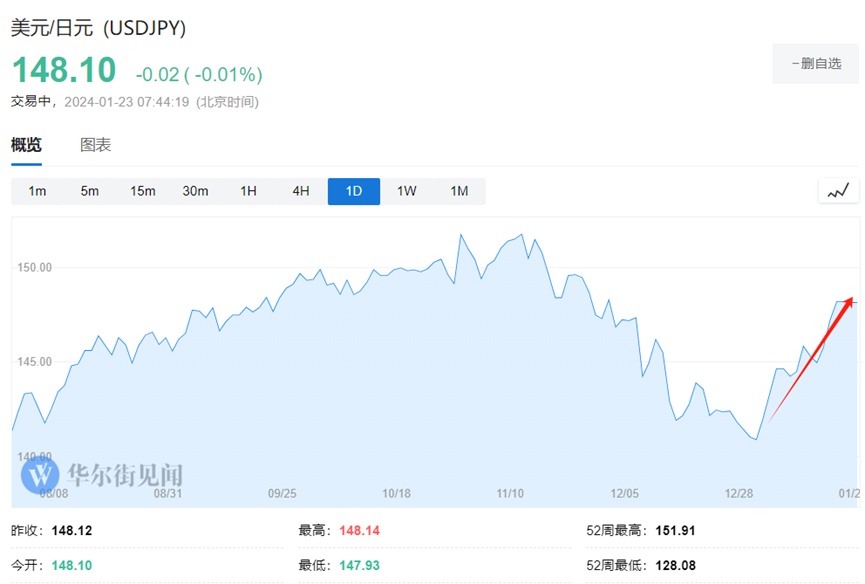This screenshot has width=865, height=584.
Task: Click the 148.10 current price
Action: click(64, 71)
